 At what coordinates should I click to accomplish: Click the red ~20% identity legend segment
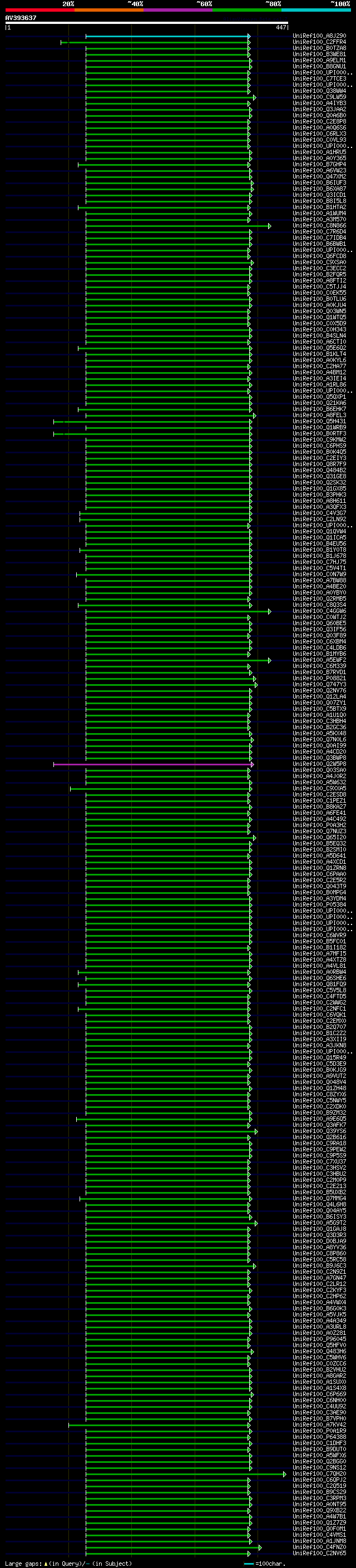[39, 11]
